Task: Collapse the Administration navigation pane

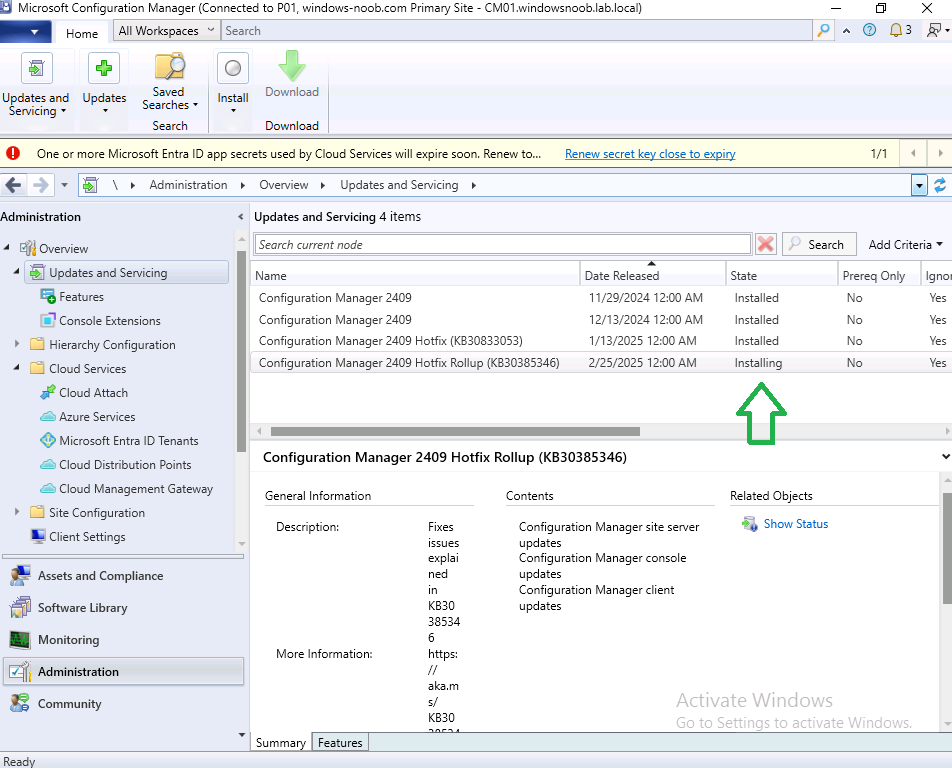Action: (x=240, y=217)
